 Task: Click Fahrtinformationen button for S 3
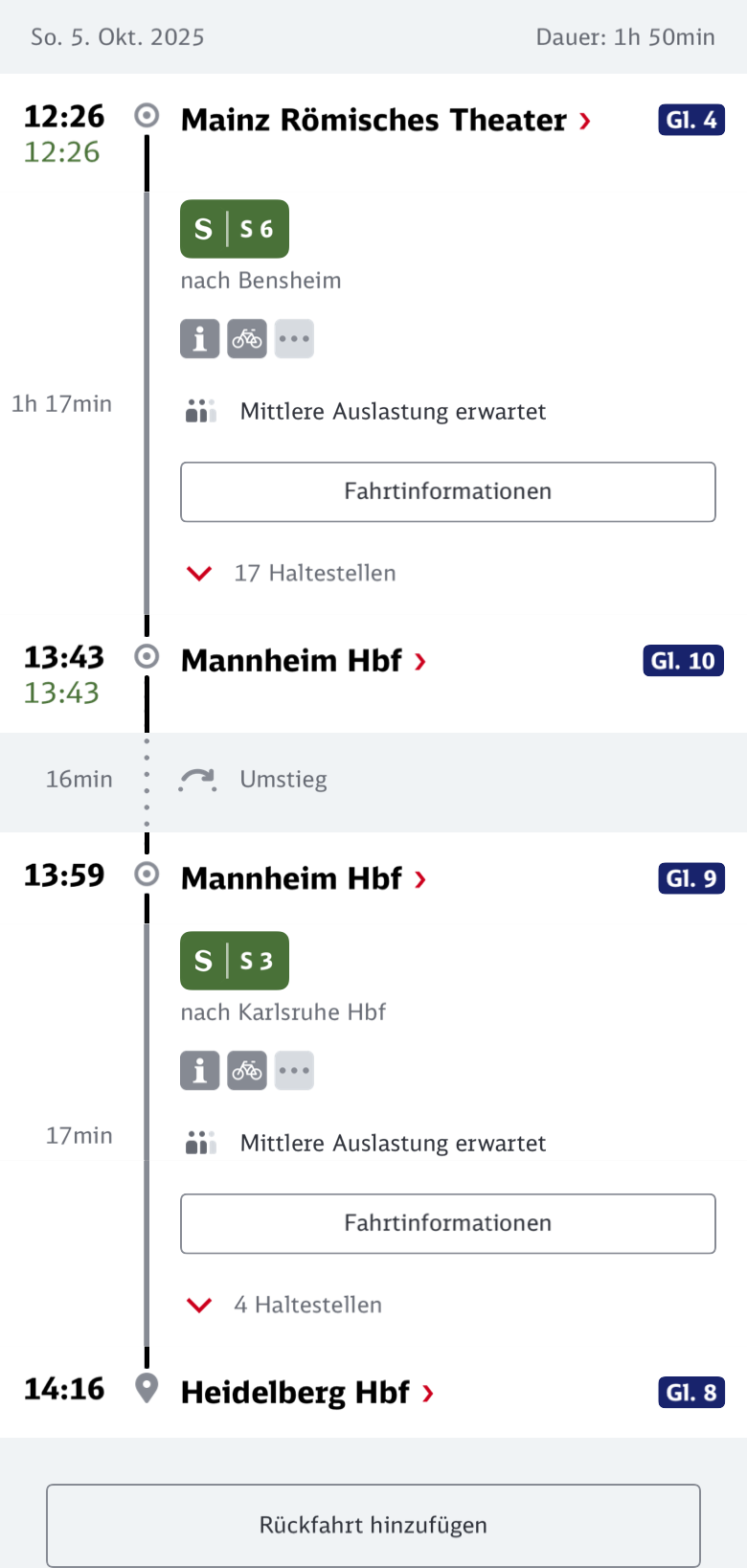pyautogui.click(x=447, y=1223)
